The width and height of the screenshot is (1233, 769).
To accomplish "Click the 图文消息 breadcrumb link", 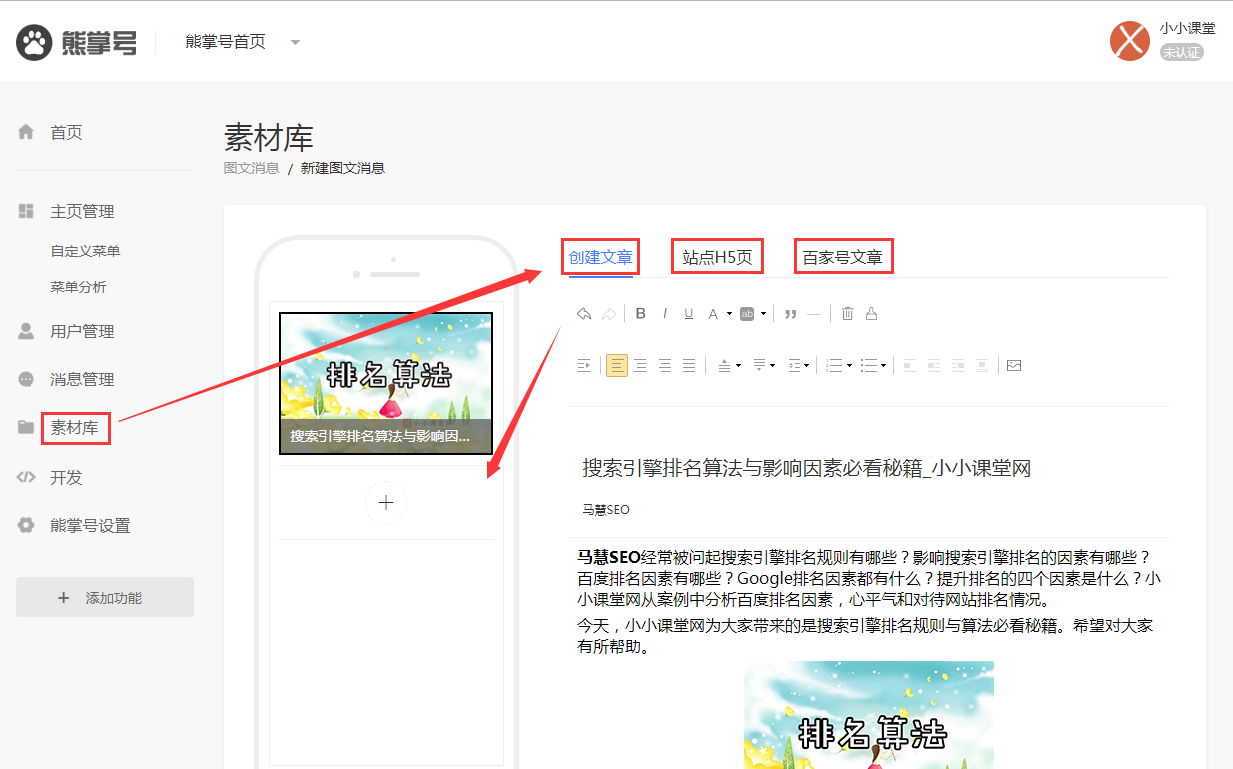I will pos(252,168).
